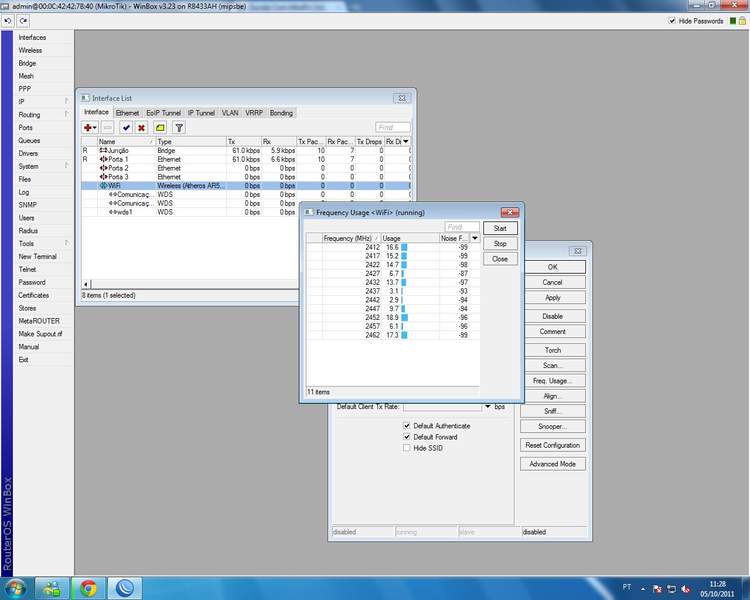Click the red plus Add interface icon
Image resolution: width=750 pixels, height=600 pixels.
(x=89, y=128)
